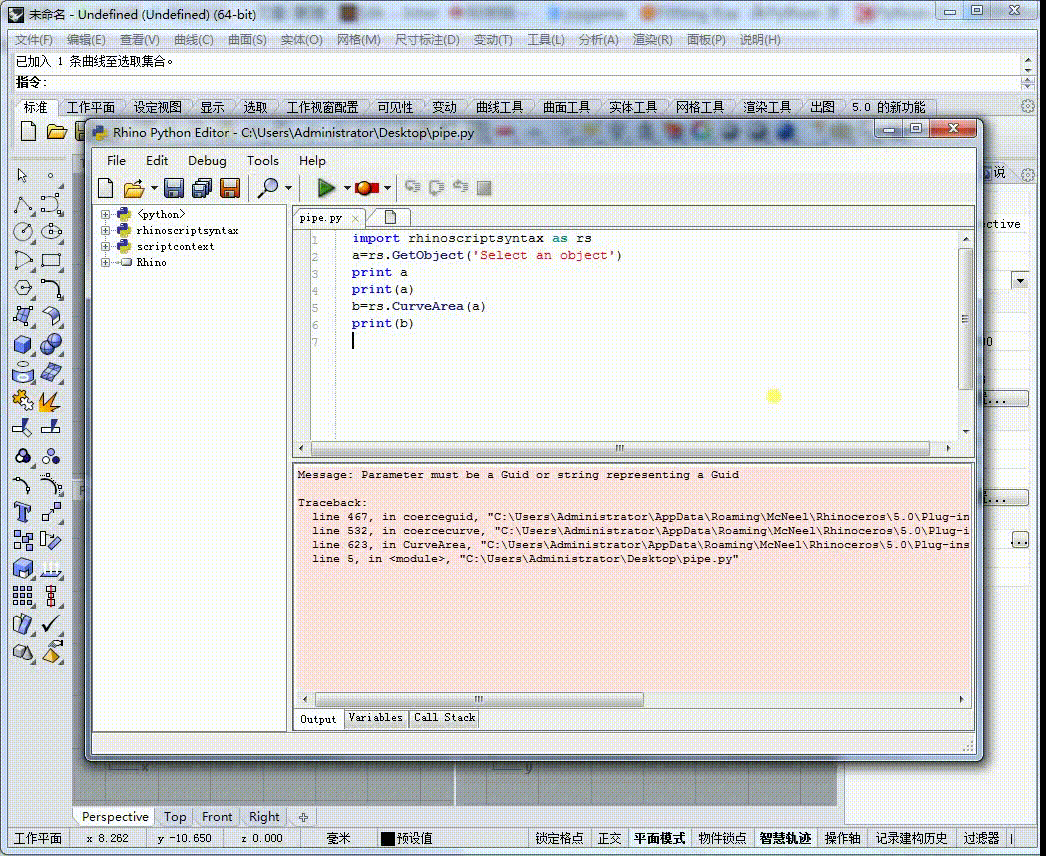Click the orange Save As floppy icon

pos(229,188)
